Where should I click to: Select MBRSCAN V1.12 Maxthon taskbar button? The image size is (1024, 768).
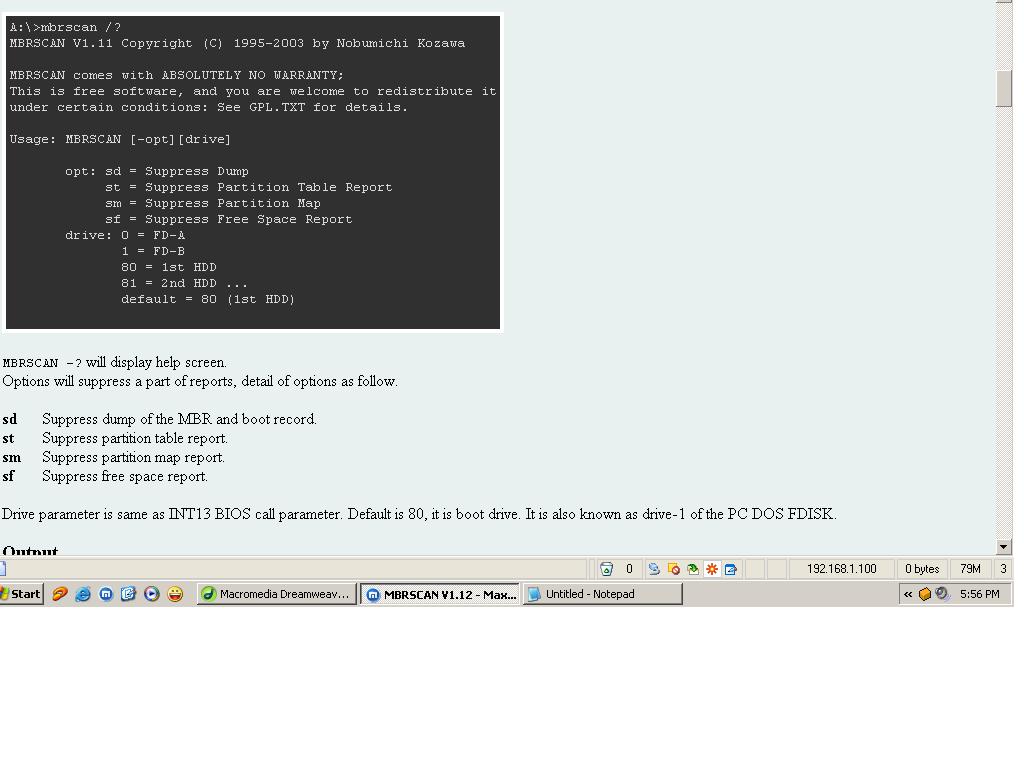click(440, 594)
